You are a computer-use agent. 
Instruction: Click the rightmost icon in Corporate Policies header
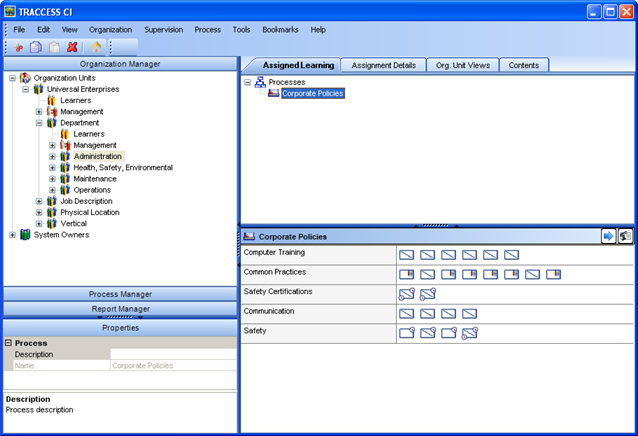pyautogui.click(x=625, y=236)
